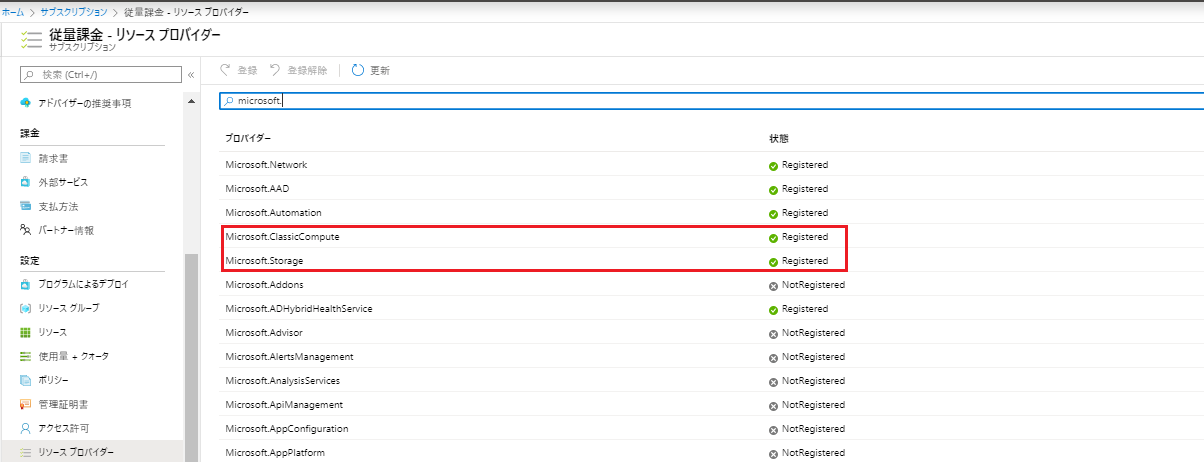
Task: Click gray status icon for Microsoft.ApiManagement
Action: (x=774, y=406)
